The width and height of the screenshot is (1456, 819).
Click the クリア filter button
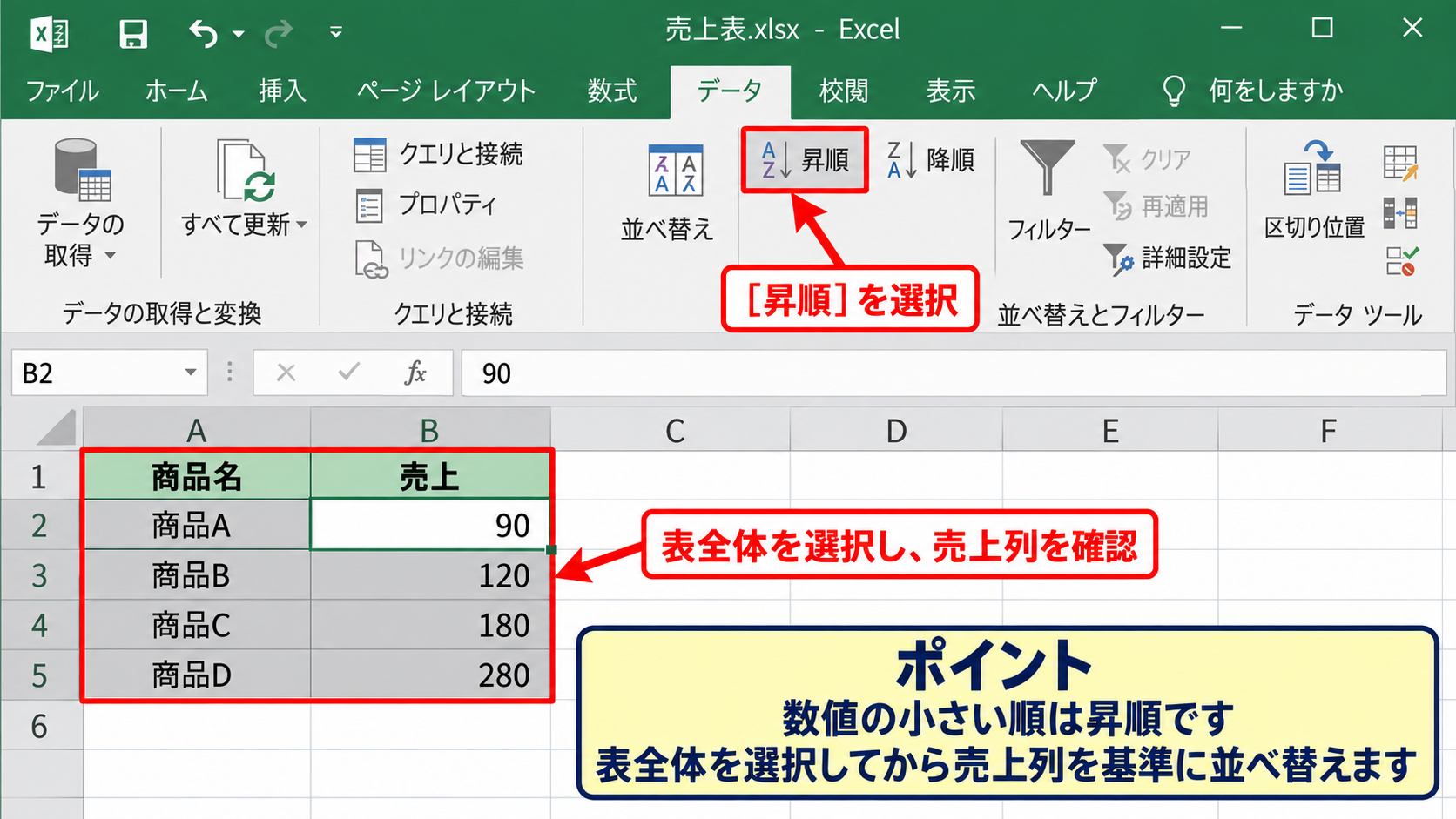(1146, 159)
